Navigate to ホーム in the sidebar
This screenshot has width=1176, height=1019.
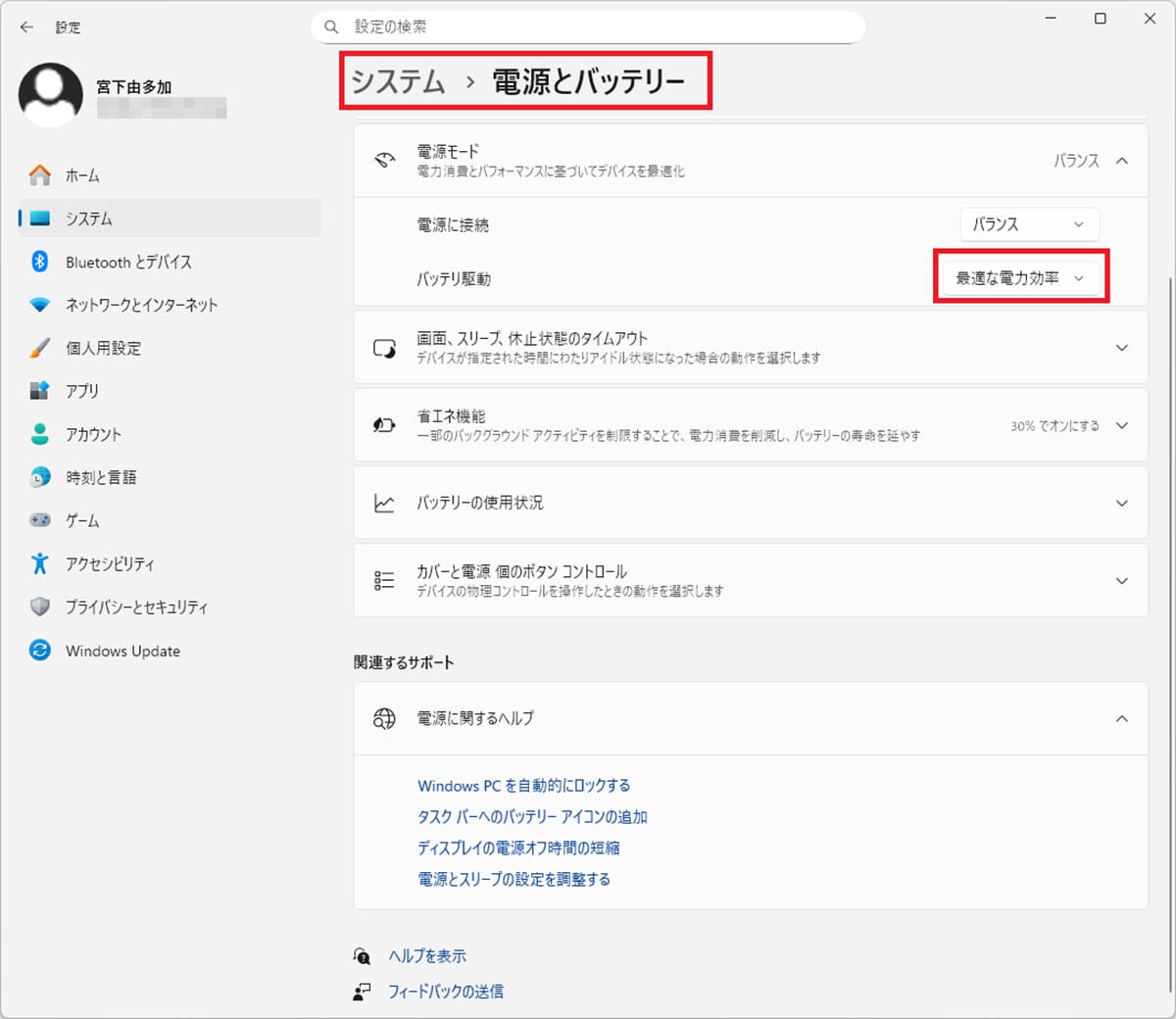pyautogui.click(x=82, y=175)
